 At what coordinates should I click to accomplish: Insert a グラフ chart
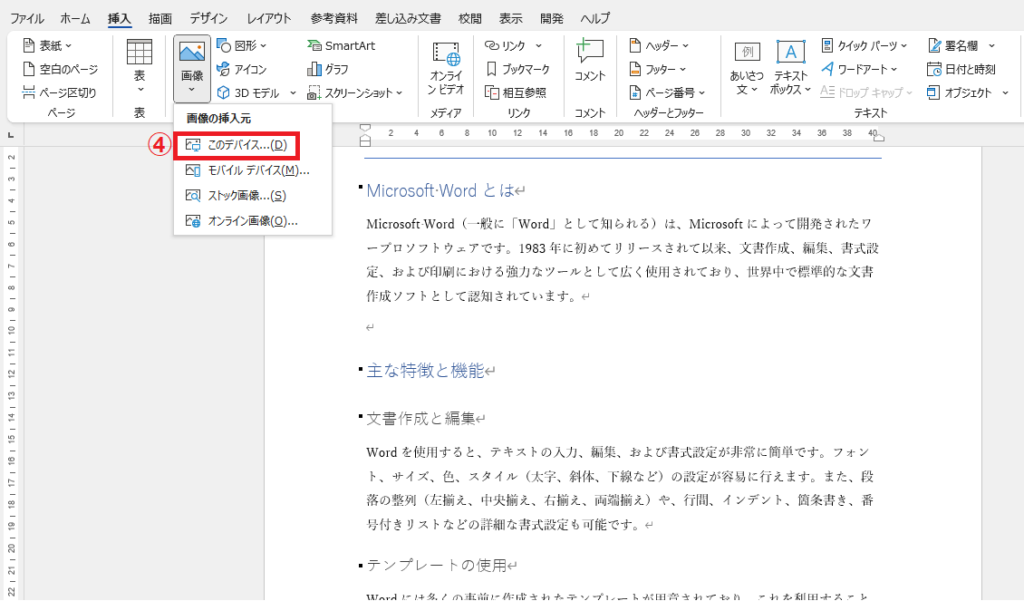[x=328, y=69]
